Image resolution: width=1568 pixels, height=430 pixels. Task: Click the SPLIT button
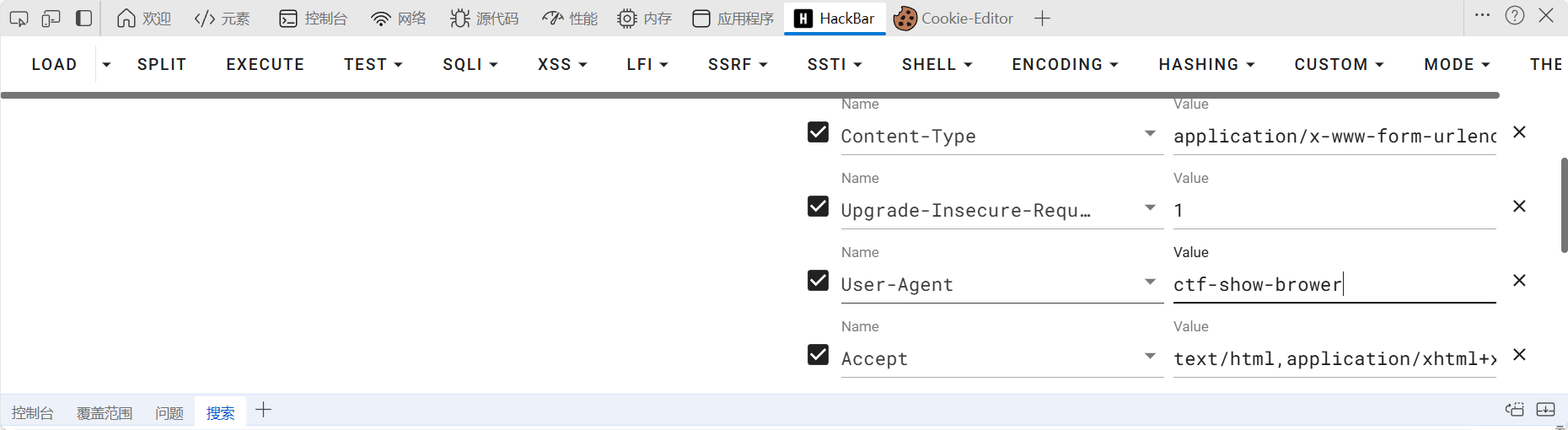click(162, 65)
